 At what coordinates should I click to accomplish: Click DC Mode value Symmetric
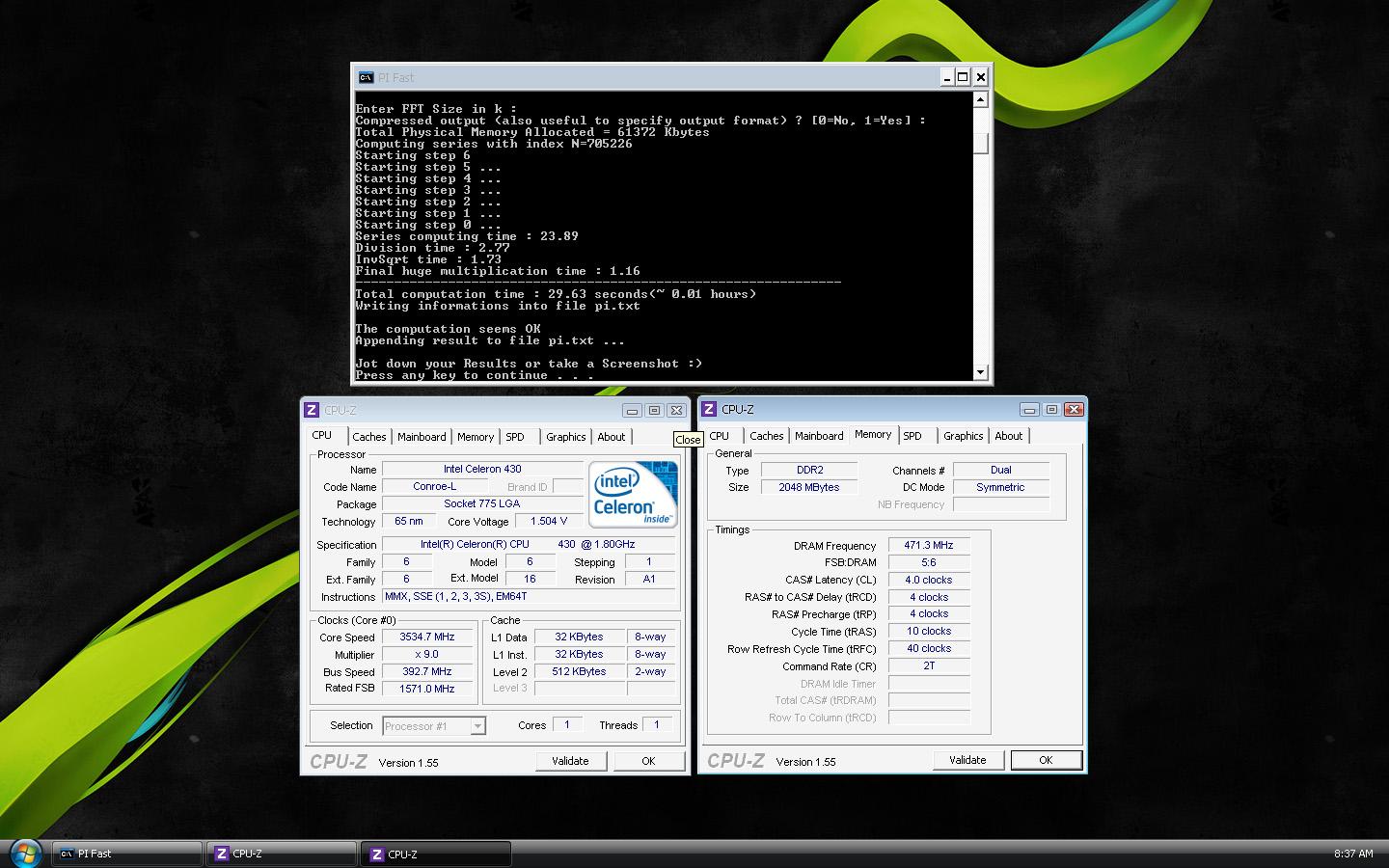pos(1000,488)
